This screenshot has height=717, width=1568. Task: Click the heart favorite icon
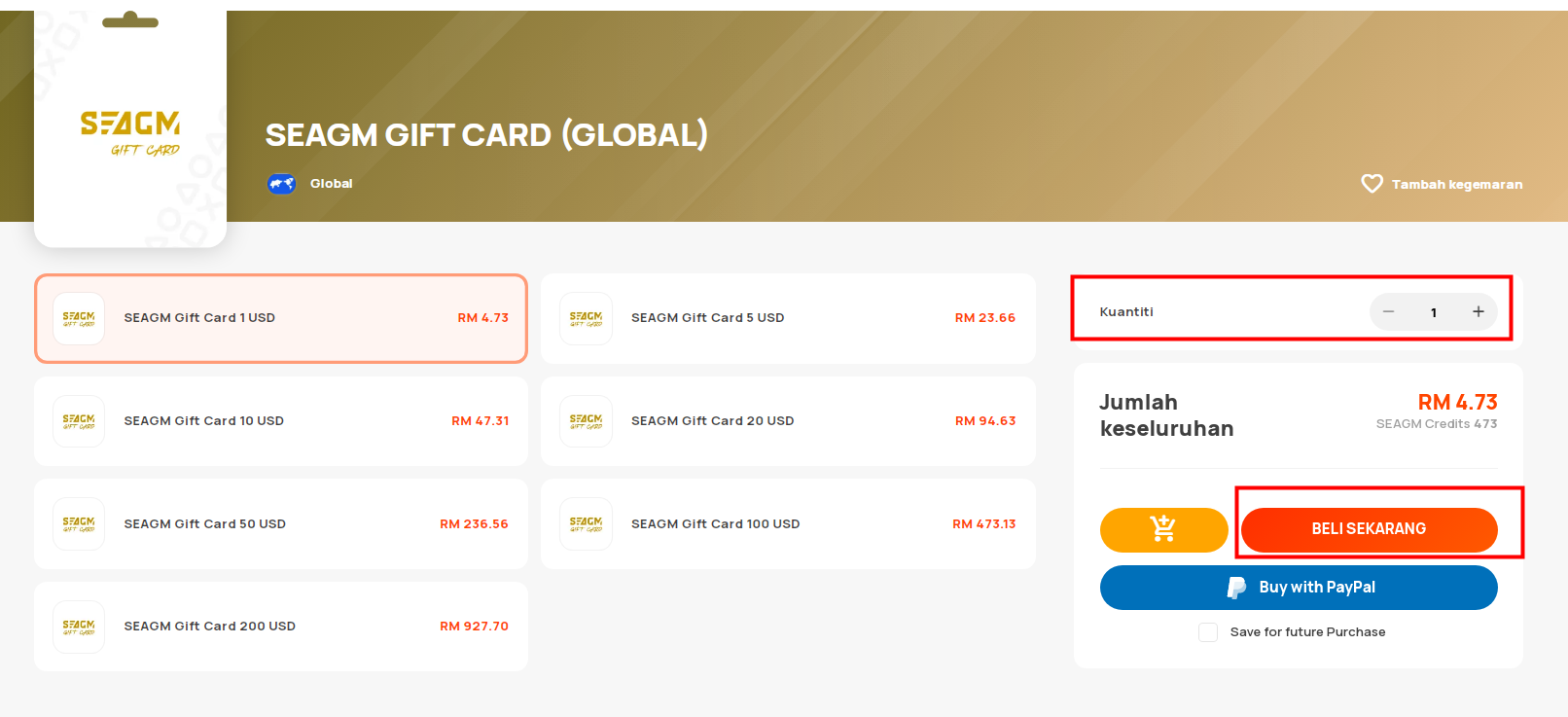pos(1372,184)
